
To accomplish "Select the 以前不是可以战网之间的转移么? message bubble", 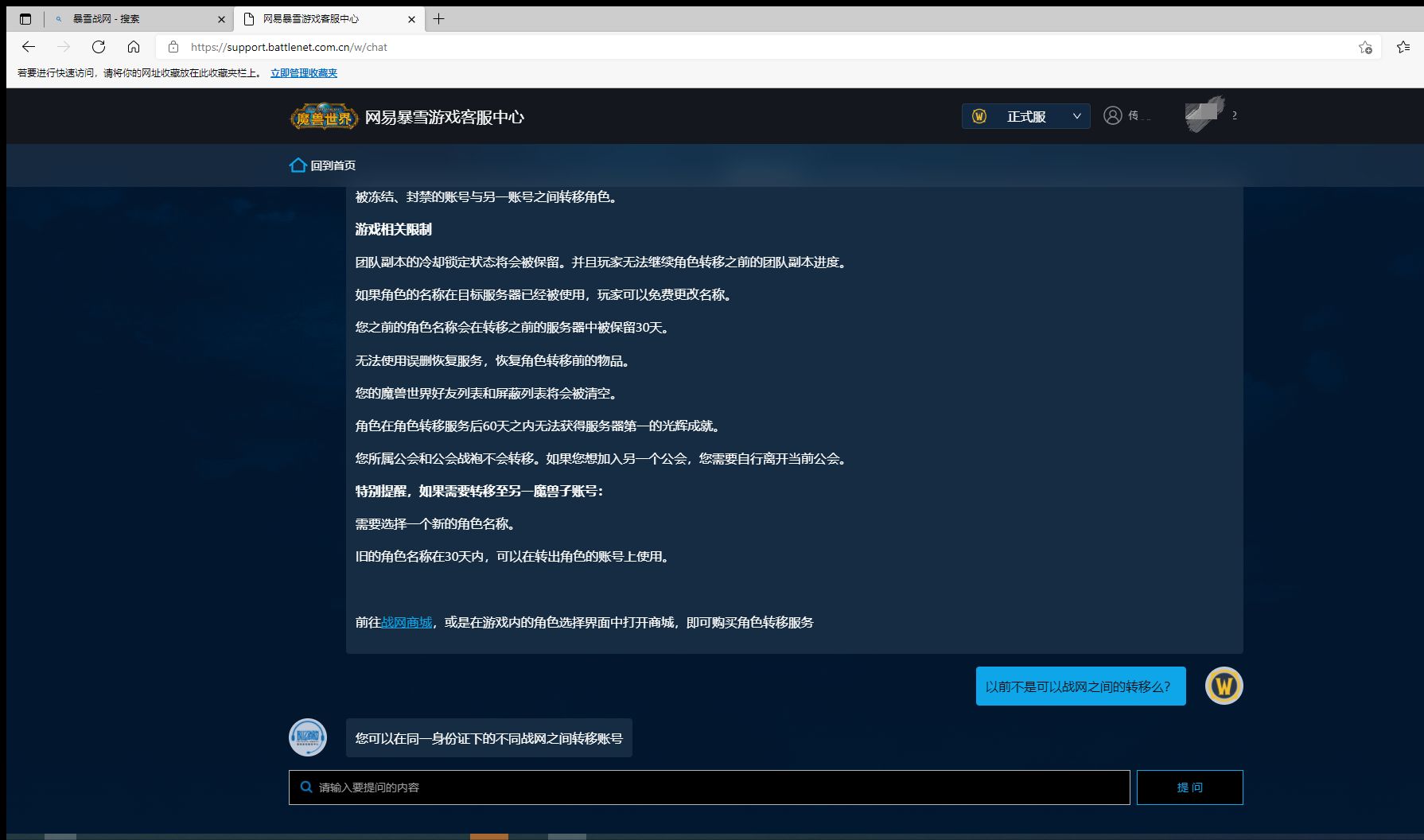I will click(1080, 686).
